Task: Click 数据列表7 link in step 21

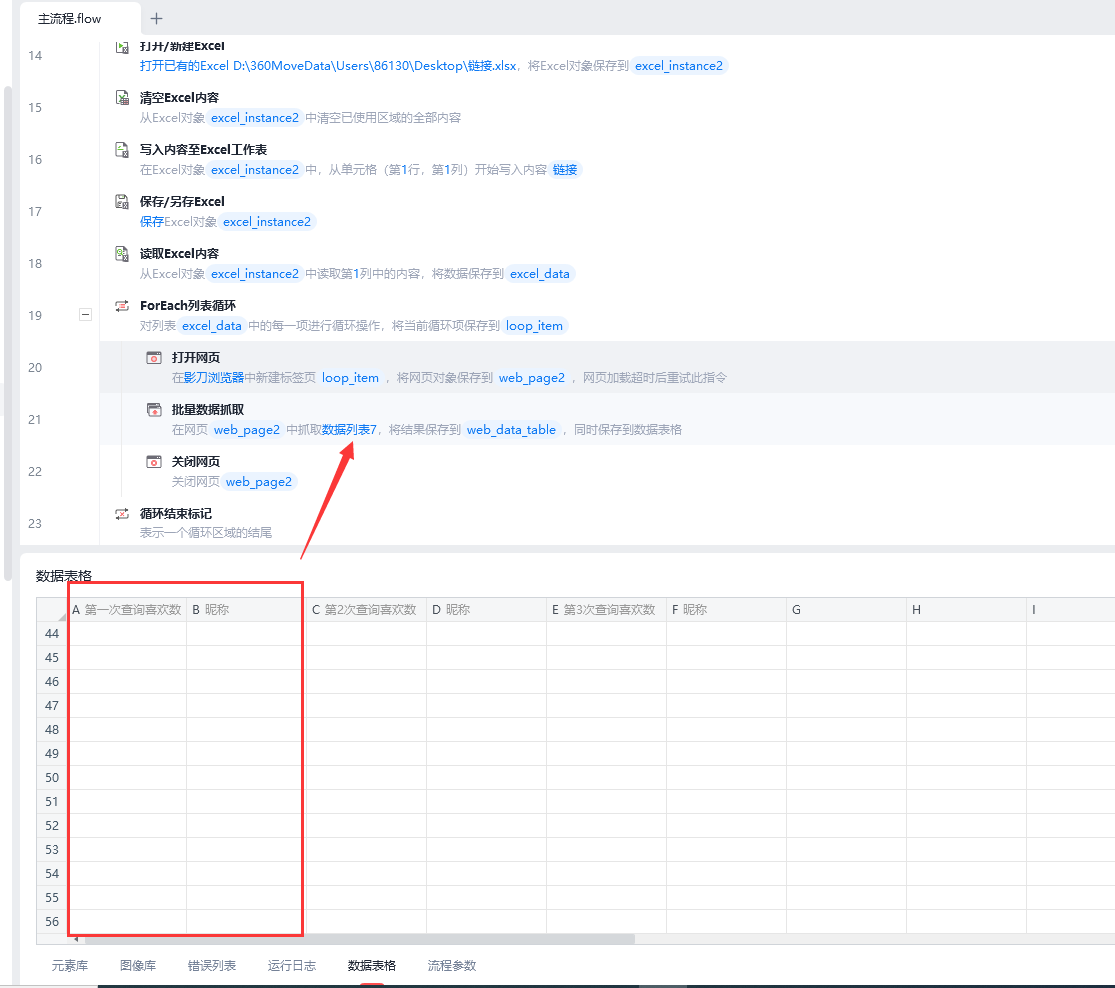Action: (x=349, y=430)
